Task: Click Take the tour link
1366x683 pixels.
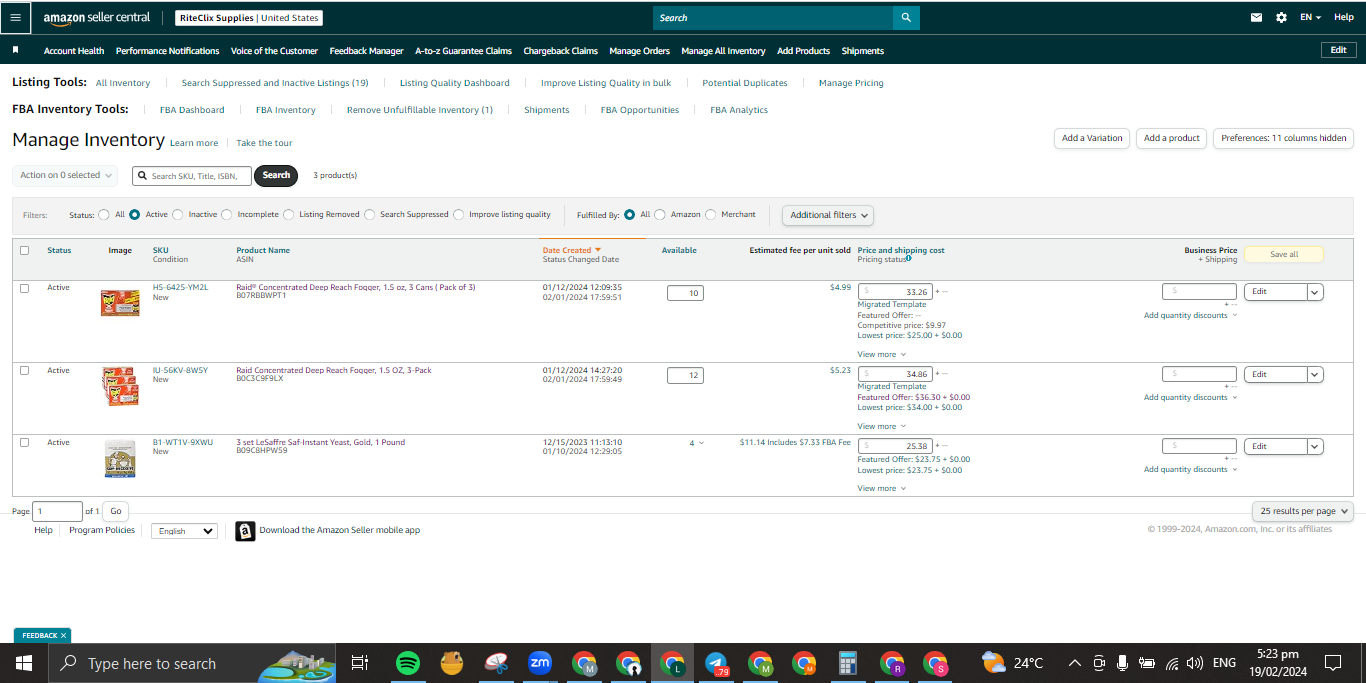Action: coord(264,143)
